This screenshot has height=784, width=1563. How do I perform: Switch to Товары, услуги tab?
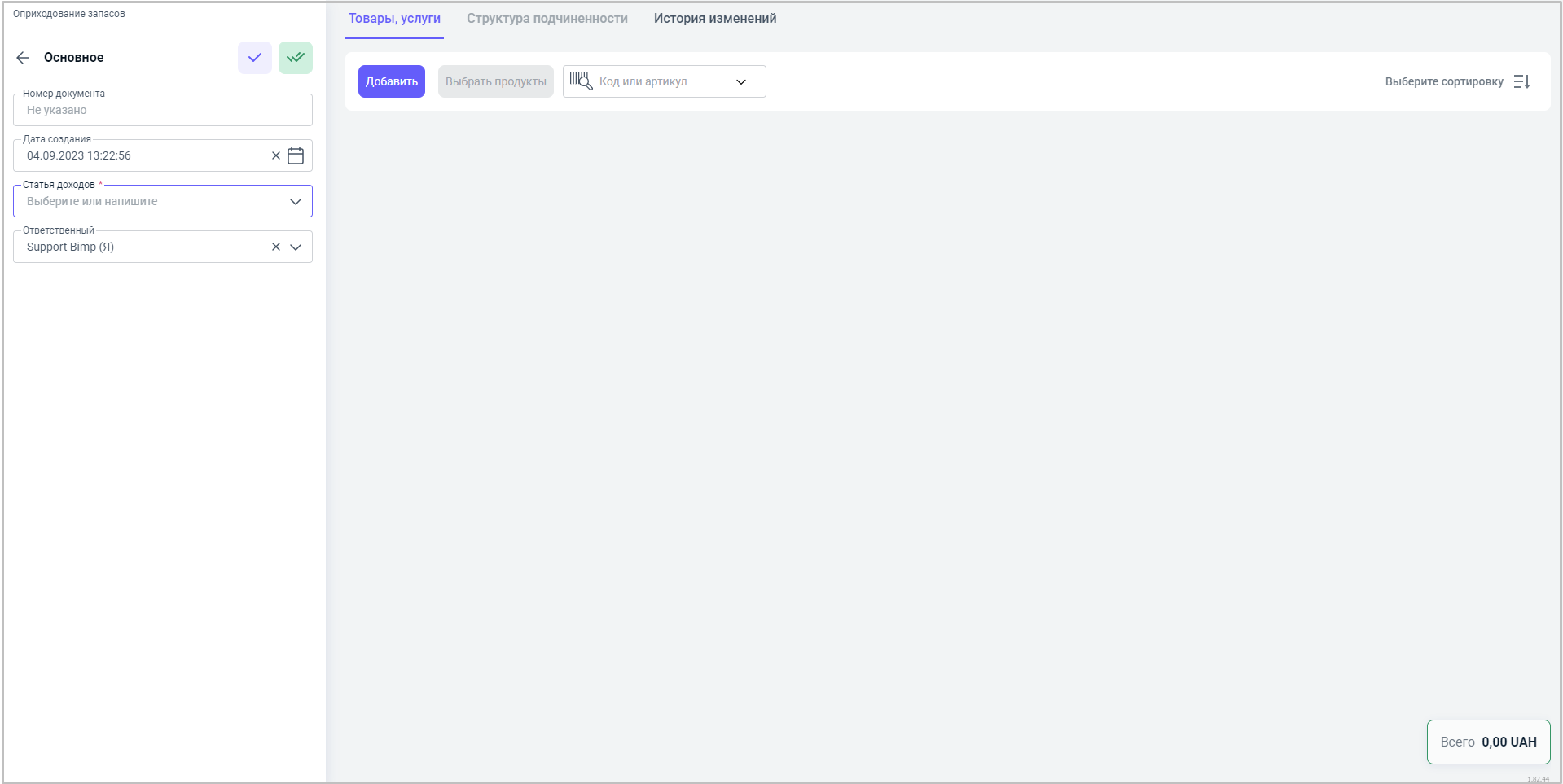pyautogui.click(x=394, y=19)
